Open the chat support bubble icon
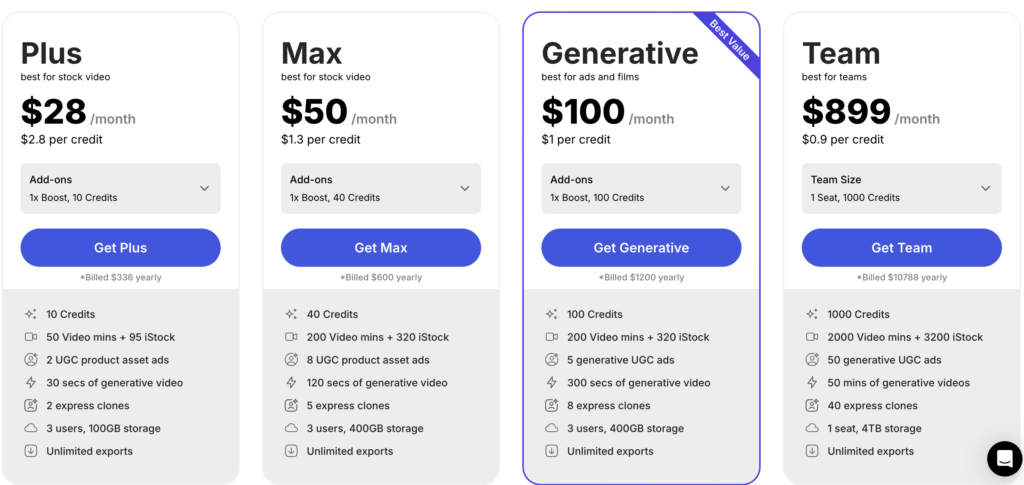The image size is (1024, 485). click(x=1004, y=458)
